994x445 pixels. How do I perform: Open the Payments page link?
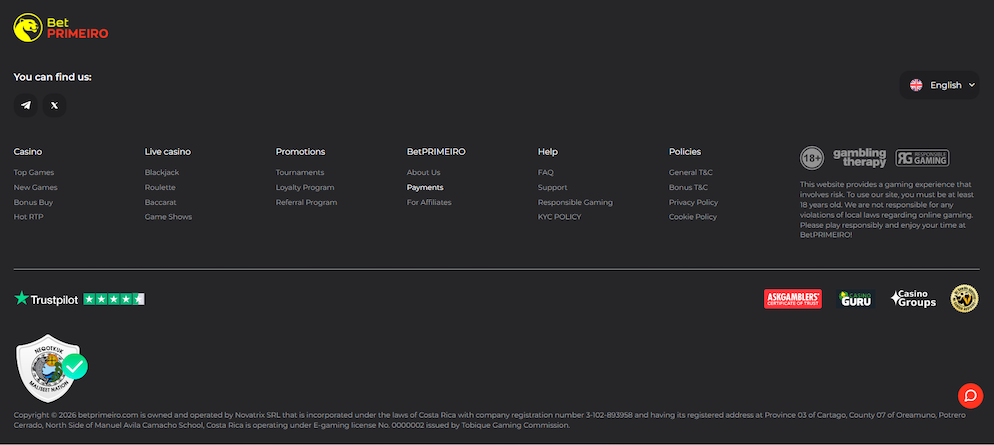pyautogui.click(x=425, y=188)
